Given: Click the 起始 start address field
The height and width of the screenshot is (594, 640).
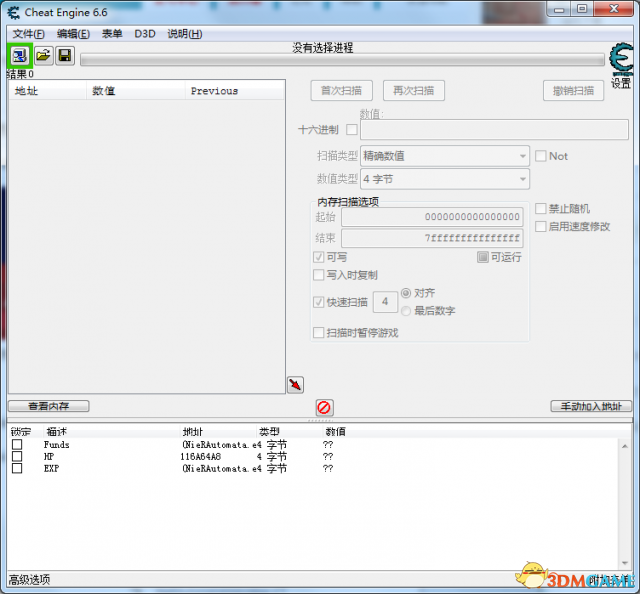Looking at the screenshot, I should coord(432,217).
